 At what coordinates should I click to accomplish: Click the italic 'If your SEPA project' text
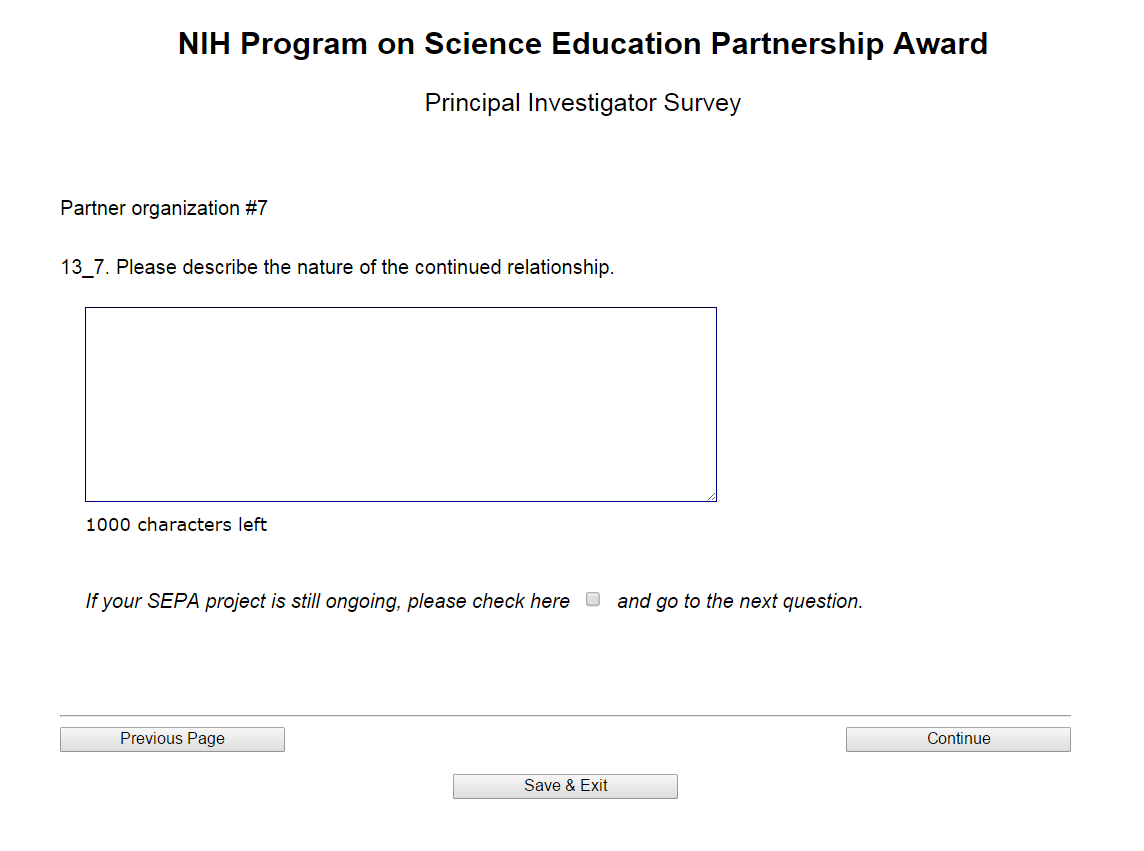[x=327, y=602]
